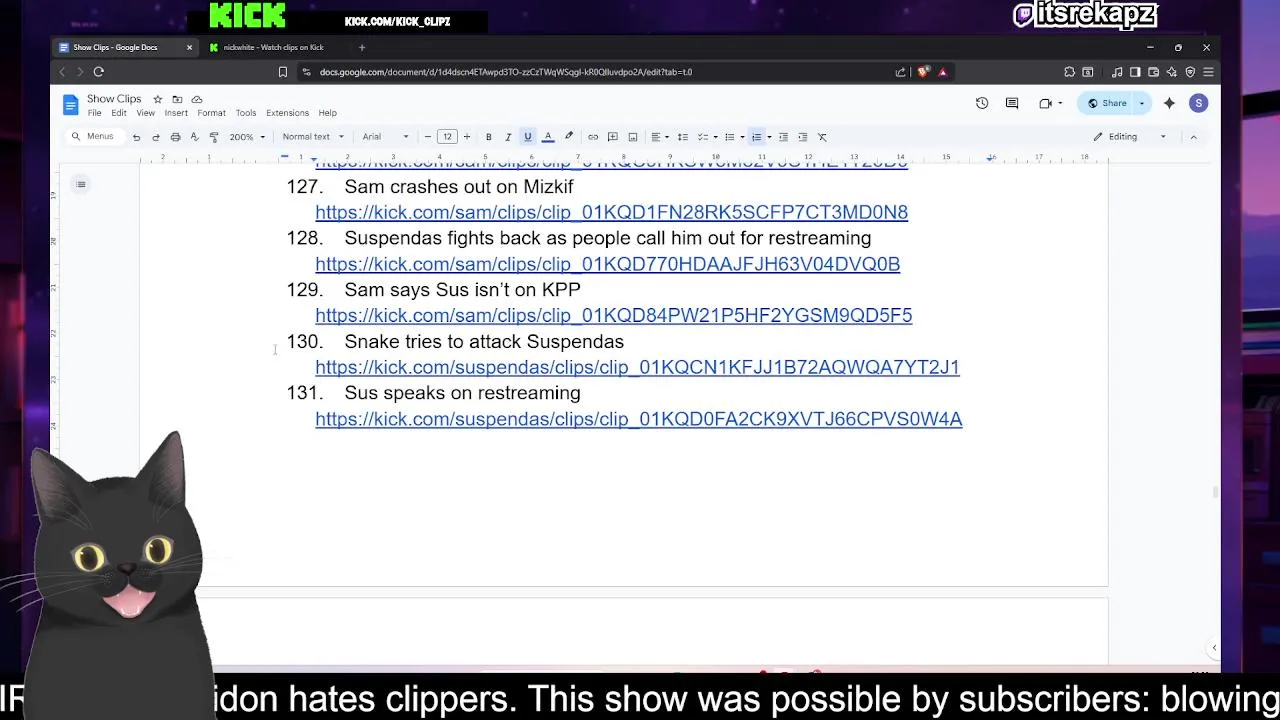The height and width of the screenshot is (720, 1280).
Task: Open version history clock icon
Action: click(982, 103)
